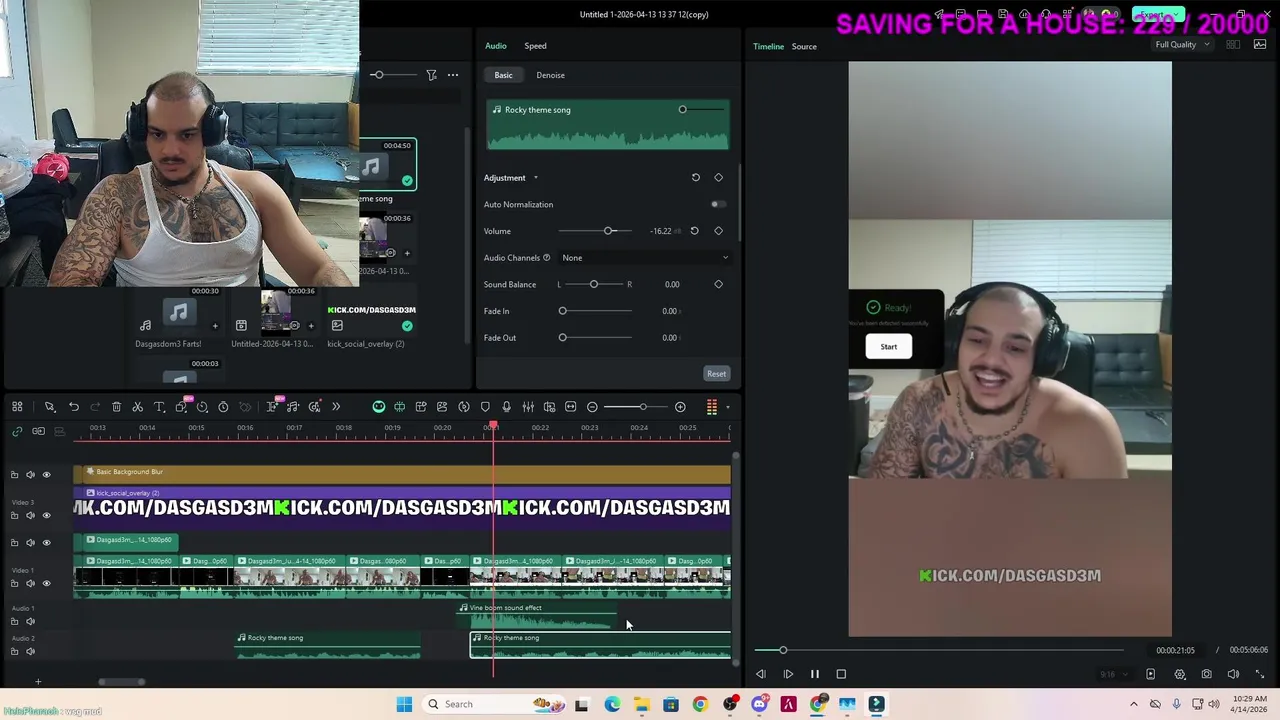Click the Volume slider handle

pos(608,231)
